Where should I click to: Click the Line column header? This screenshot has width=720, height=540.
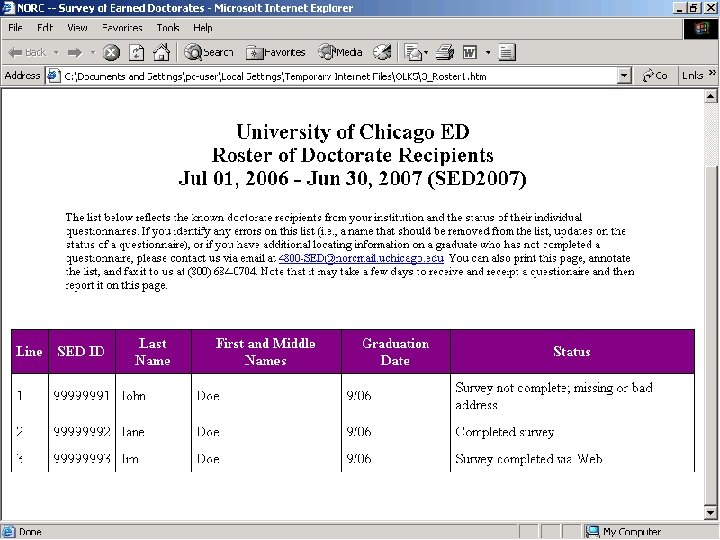tap(29, 351)
